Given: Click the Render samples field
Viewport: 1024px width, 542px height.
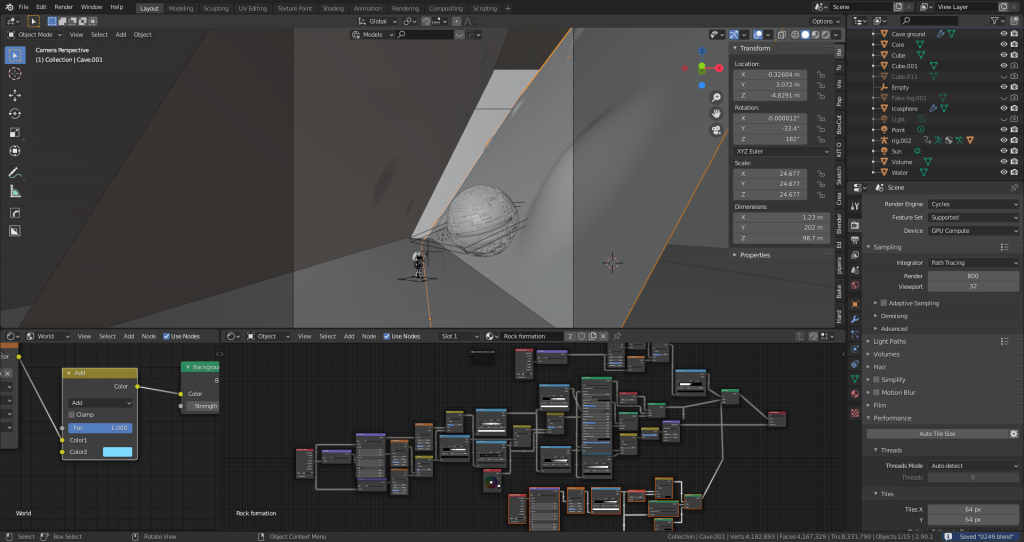Looking at the screenshot, I should pyautogui.click(x=972, y=275).
